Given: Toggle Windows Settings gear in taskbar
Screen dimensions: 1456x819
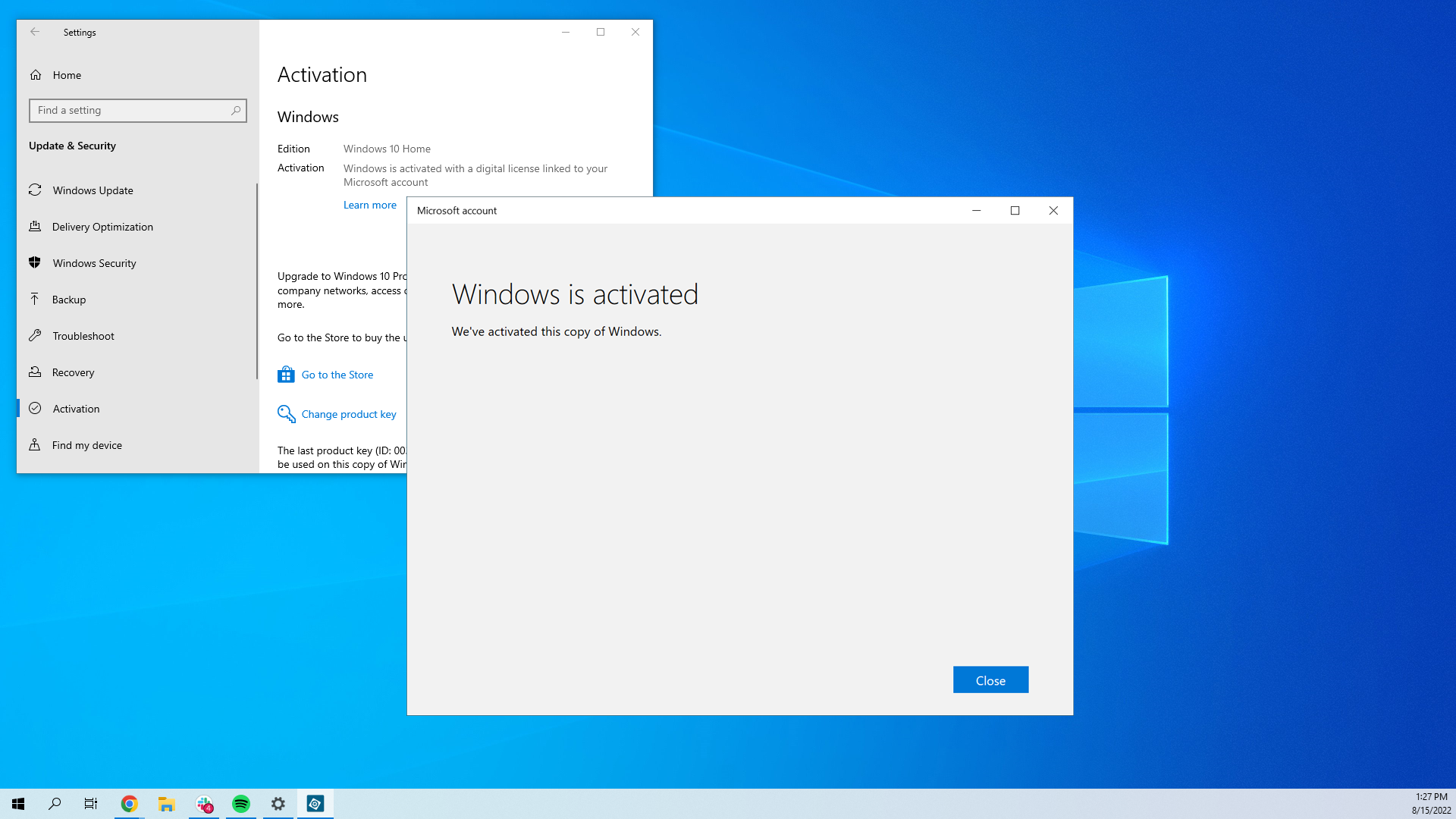Looking at the screenshot, I should tap(278, 803).
